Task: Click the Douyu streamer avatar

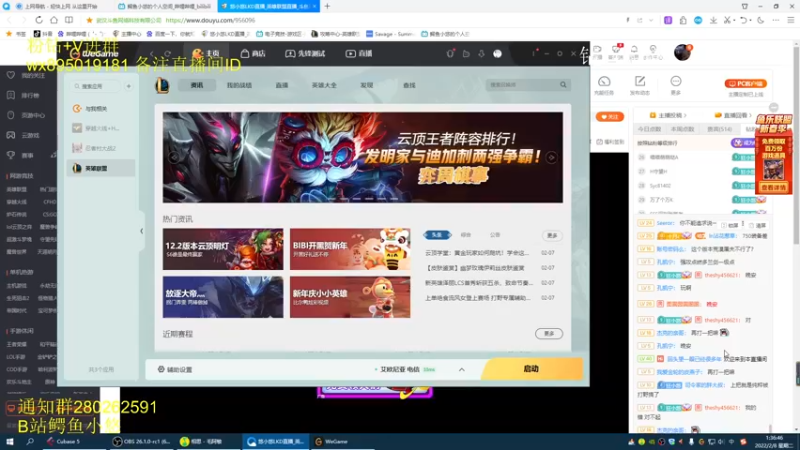Action: (x=682, y=52)
